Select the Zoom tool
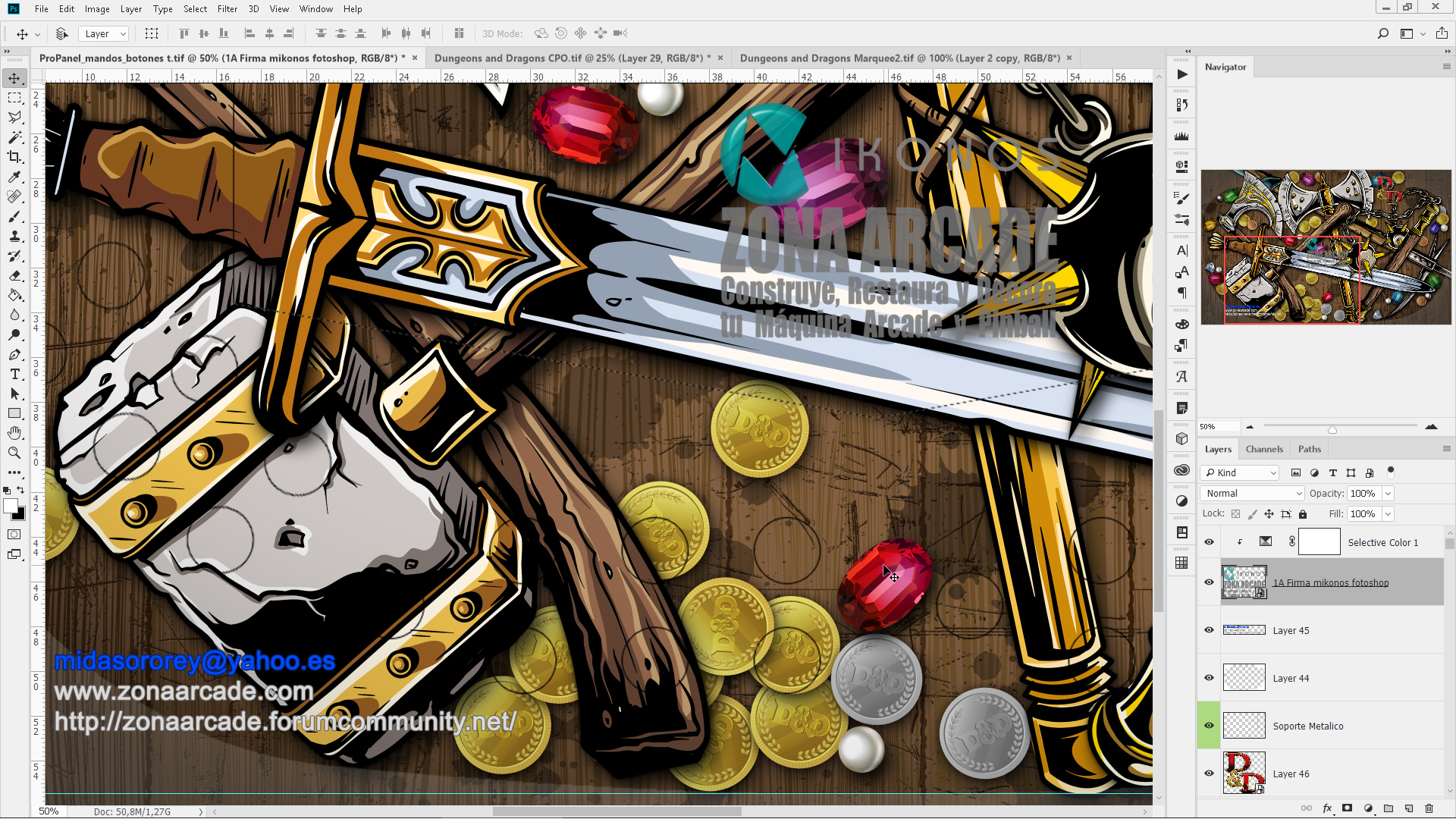Viewport: 1456px width, 819px height. coord(15,453)
